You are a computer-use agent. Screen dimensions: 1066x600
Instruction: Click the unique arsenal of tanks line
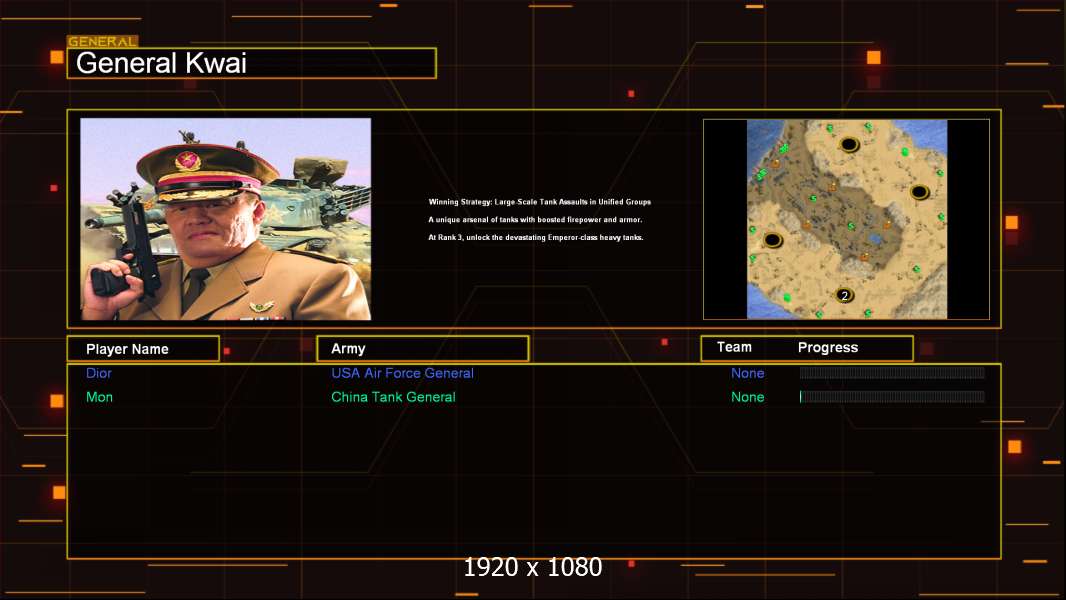pos(535,219)
